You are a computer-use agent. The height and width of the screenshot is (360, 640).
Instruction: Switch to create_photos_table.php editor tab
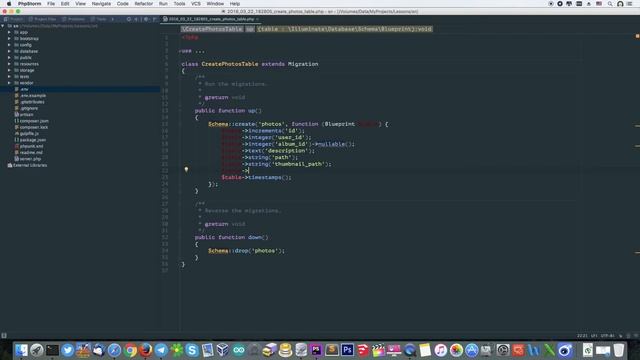(x=210, y=19)
